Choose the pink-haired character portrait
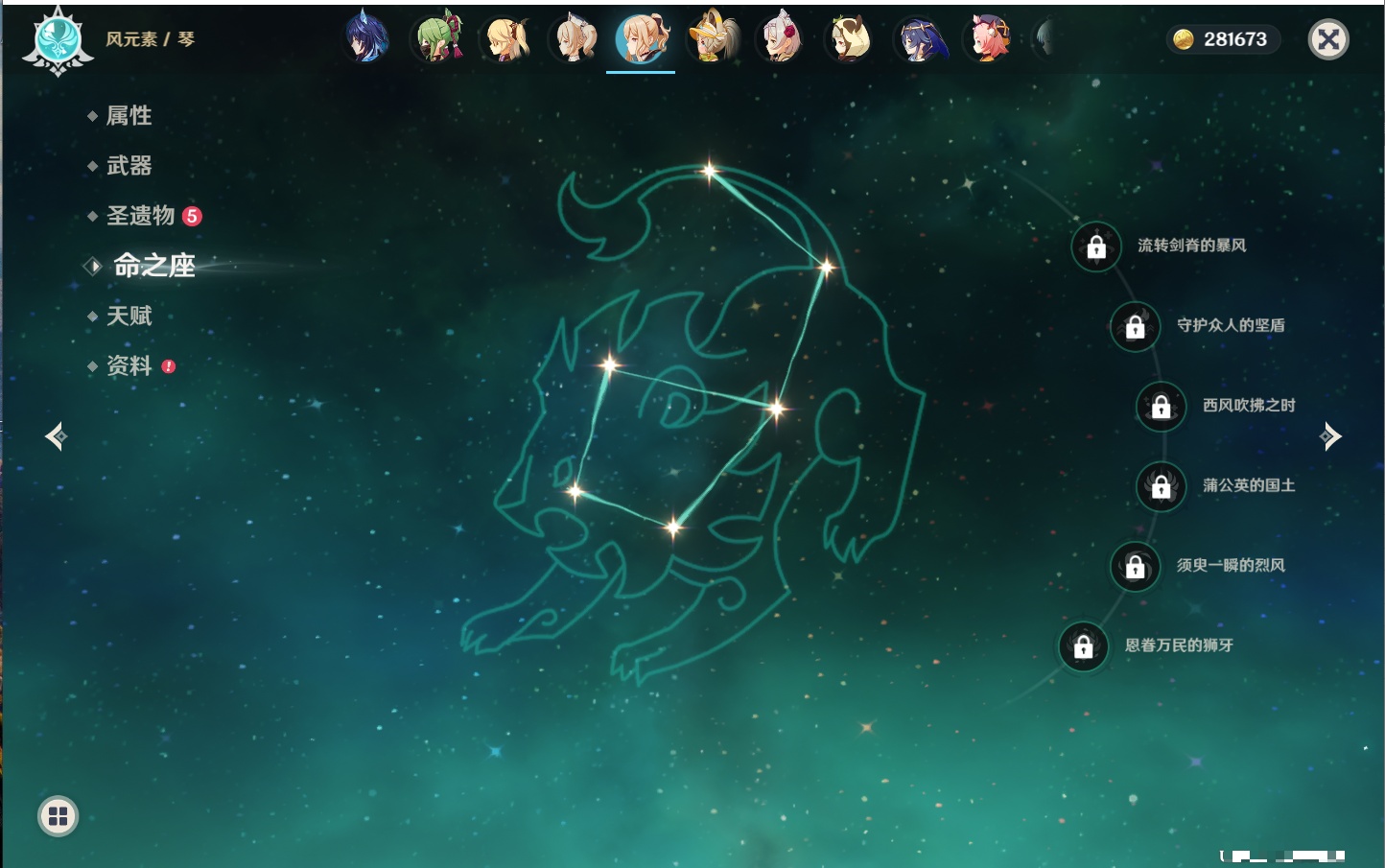Image resolution: width=1385 pixels, height=868 pixels. tap(988, 38)
